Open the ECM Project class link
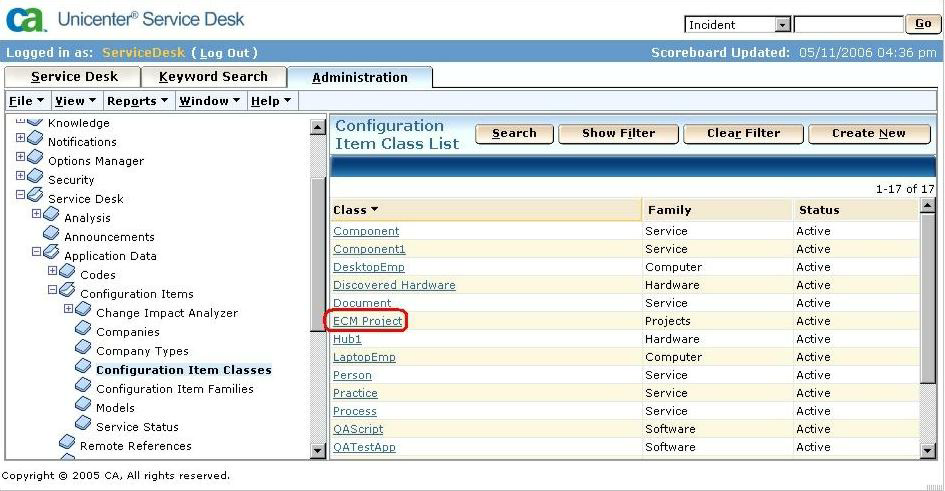Screen dimensions: 945x491 (x=367, y=321)
